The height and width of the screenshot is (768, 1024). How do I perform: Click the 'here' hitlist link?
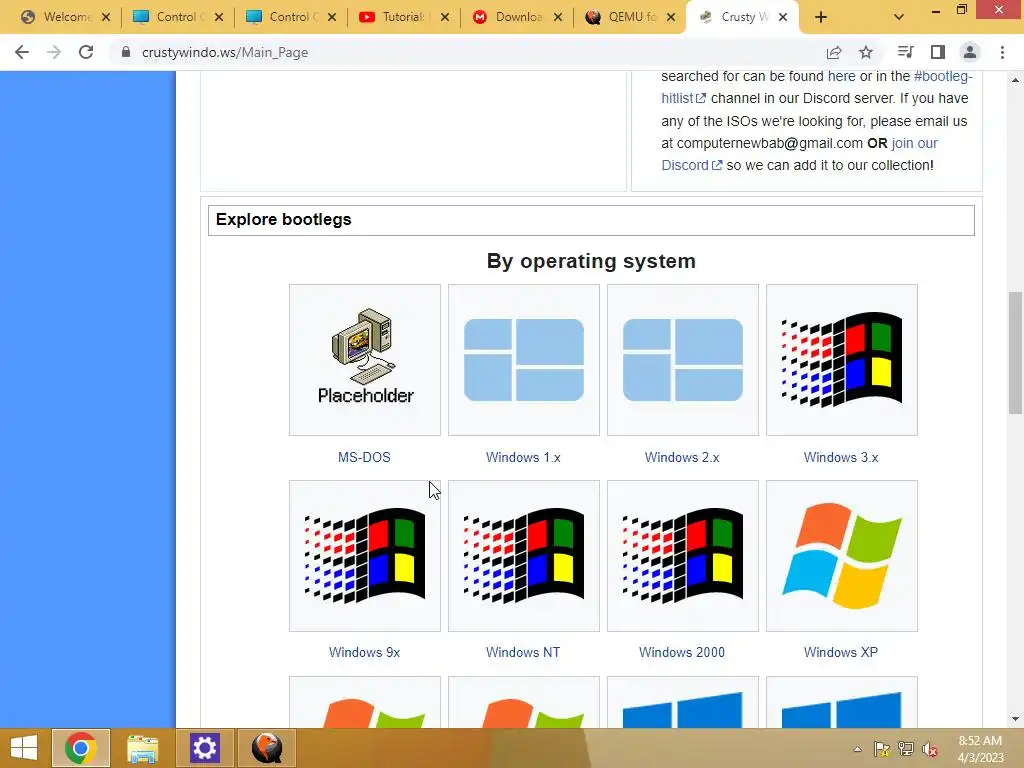841,76
